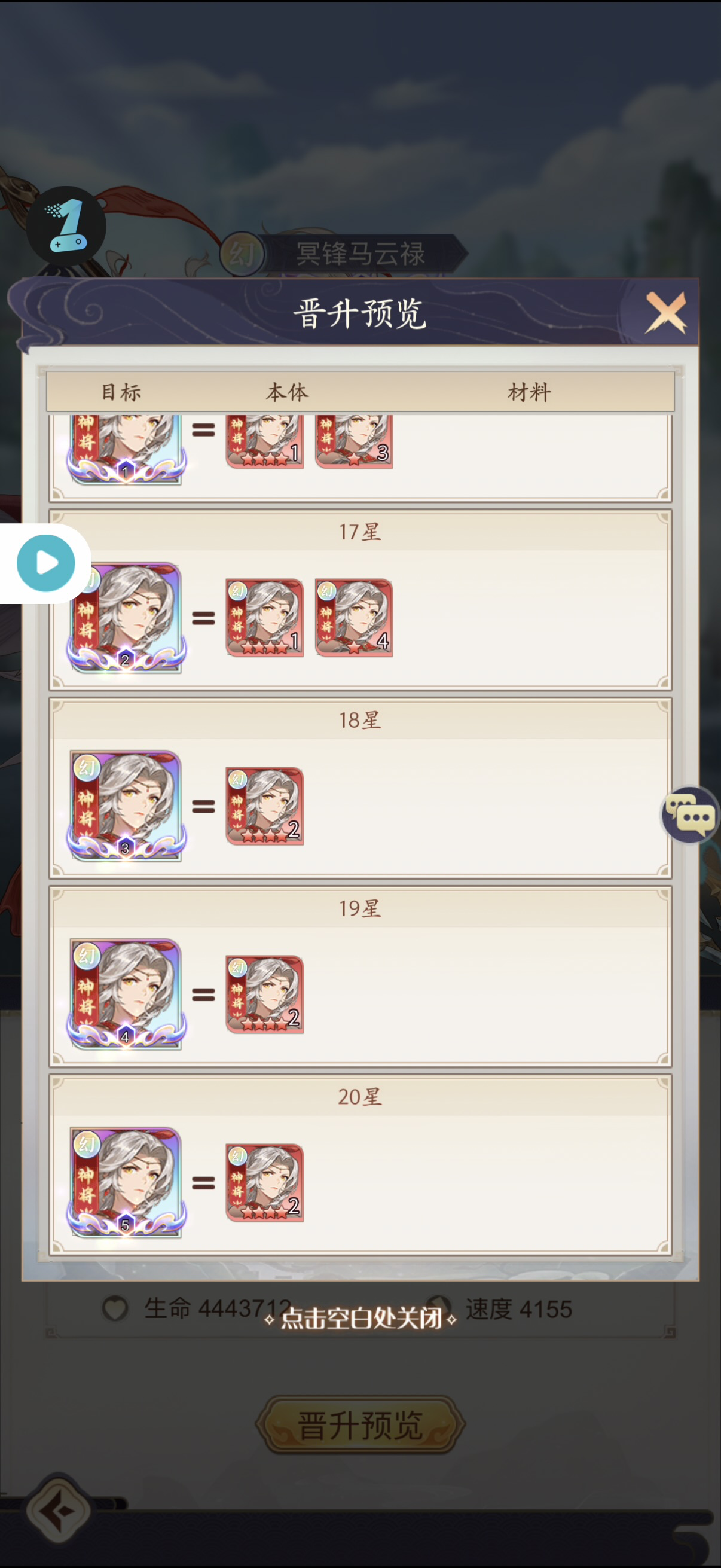The image size is (721, 1568).
Task: Select the 20星 target hero portrait
Action: (126, 1182)
